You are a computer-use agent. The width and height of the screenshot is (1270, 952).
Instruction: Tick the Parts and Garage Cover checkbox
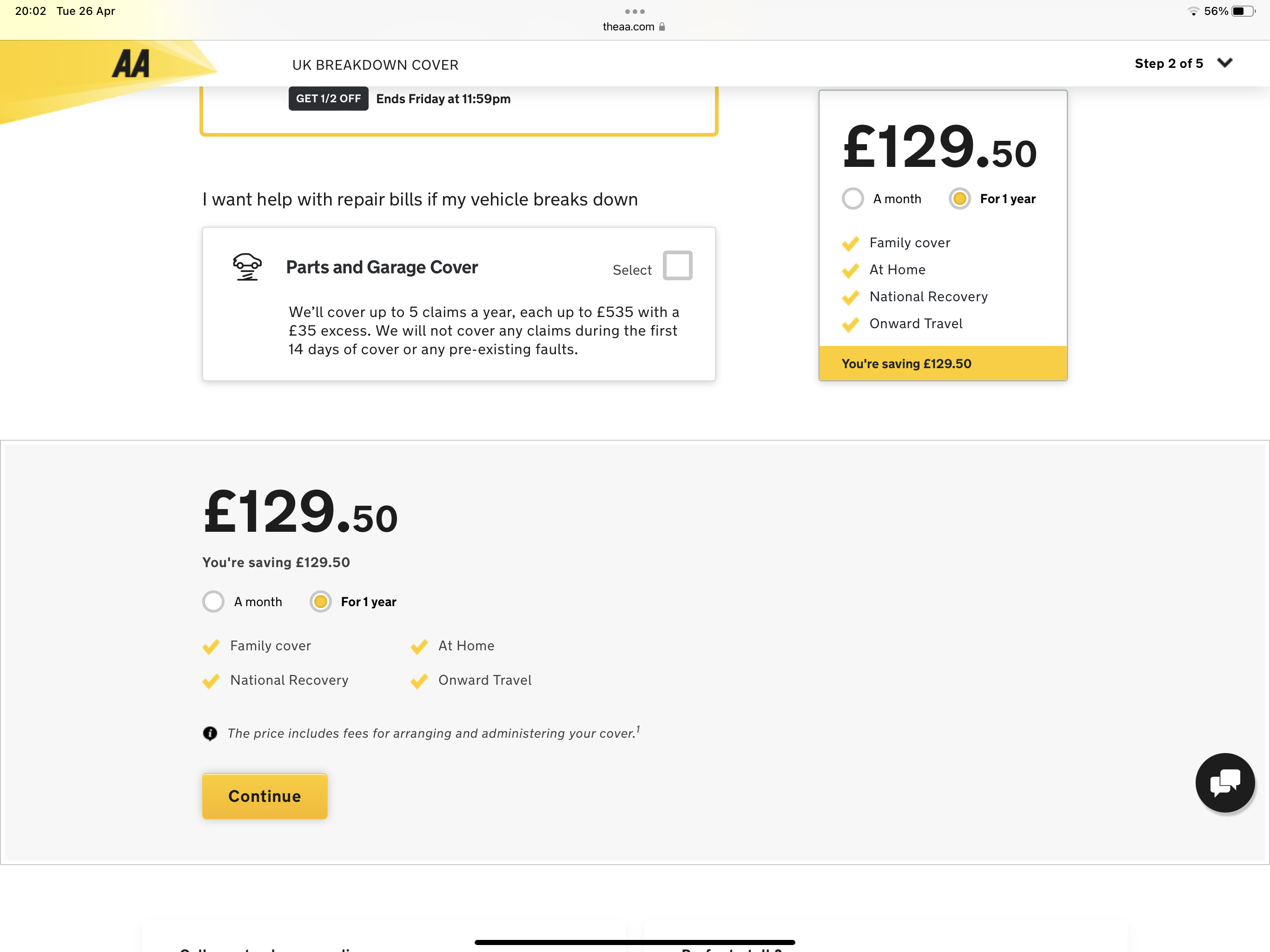[677, 265]
